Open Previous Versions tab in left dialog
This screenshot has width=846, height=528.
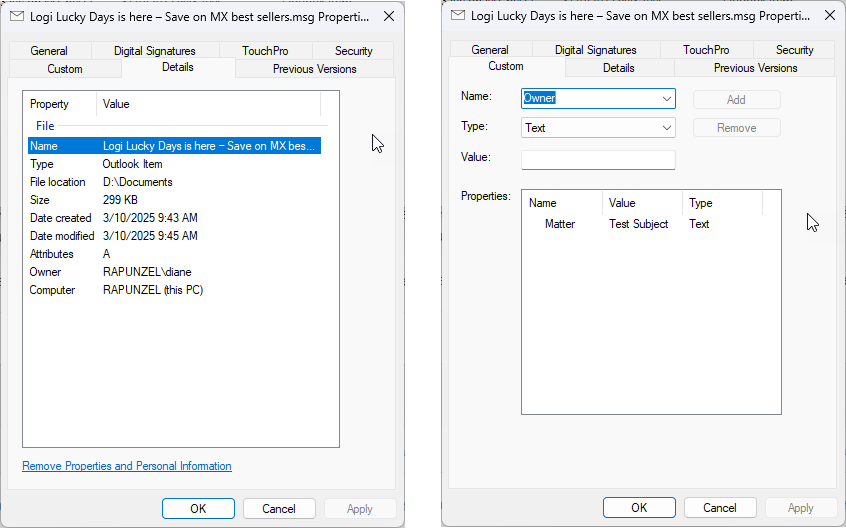click(x=314, y=69)
